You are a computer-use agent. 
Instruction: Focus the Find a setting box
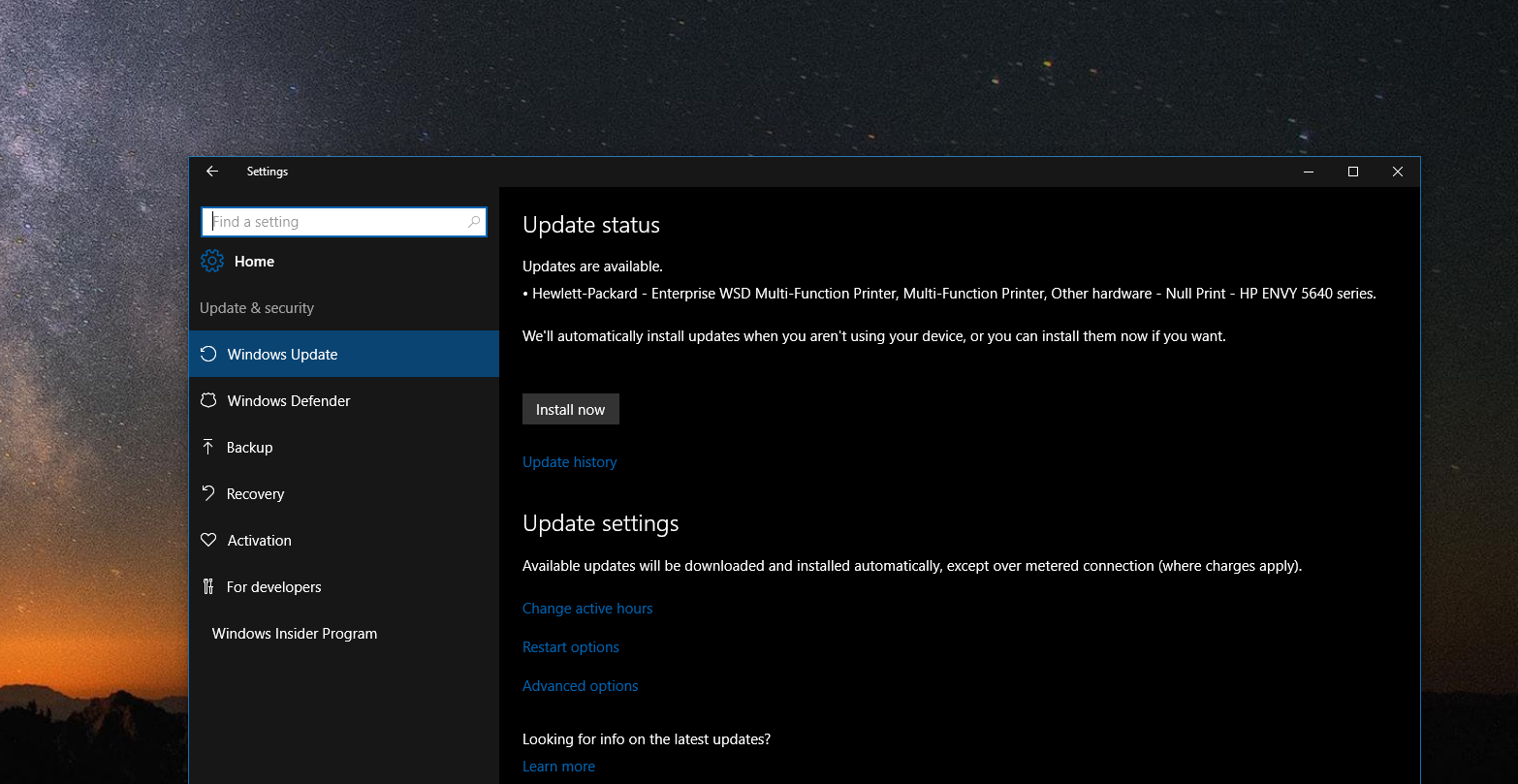coord(344,222)
